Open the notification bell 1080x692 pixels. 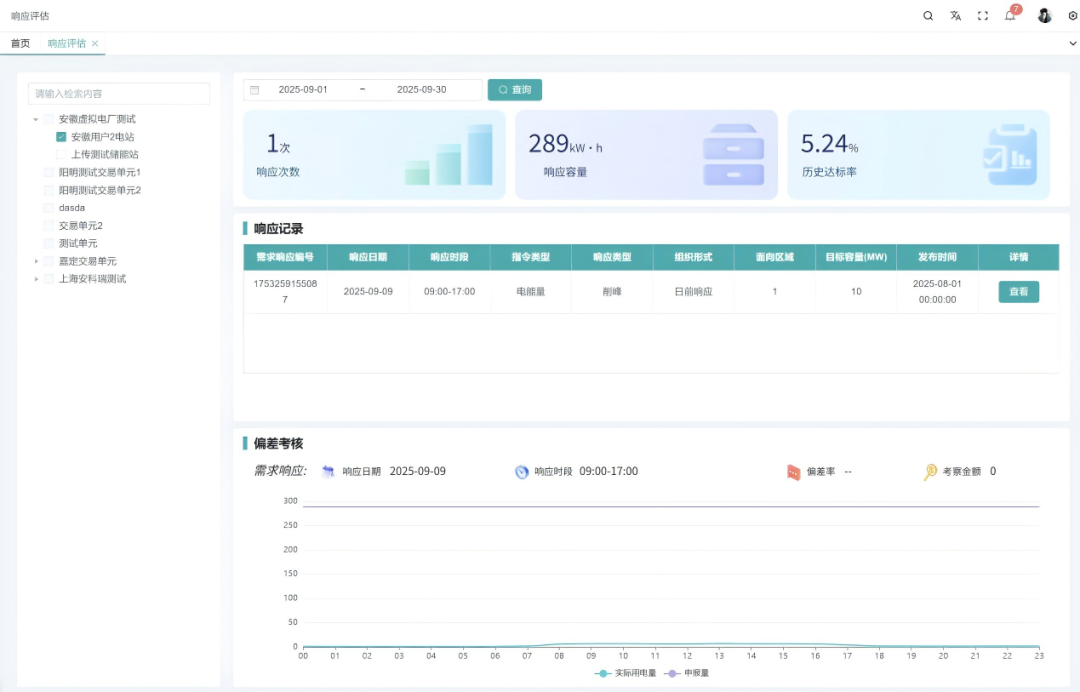[x=1010, y=16]
